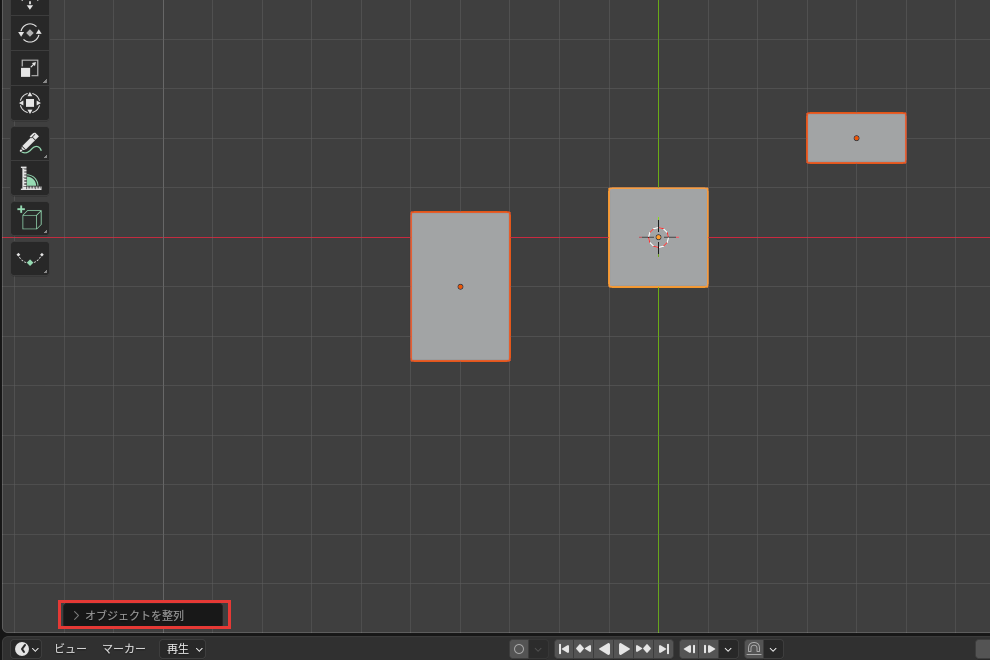This screenshot has width=990, height=660.
Task: Expand the オブジェクトを整列 panel
Action: [x=144, y=615]
